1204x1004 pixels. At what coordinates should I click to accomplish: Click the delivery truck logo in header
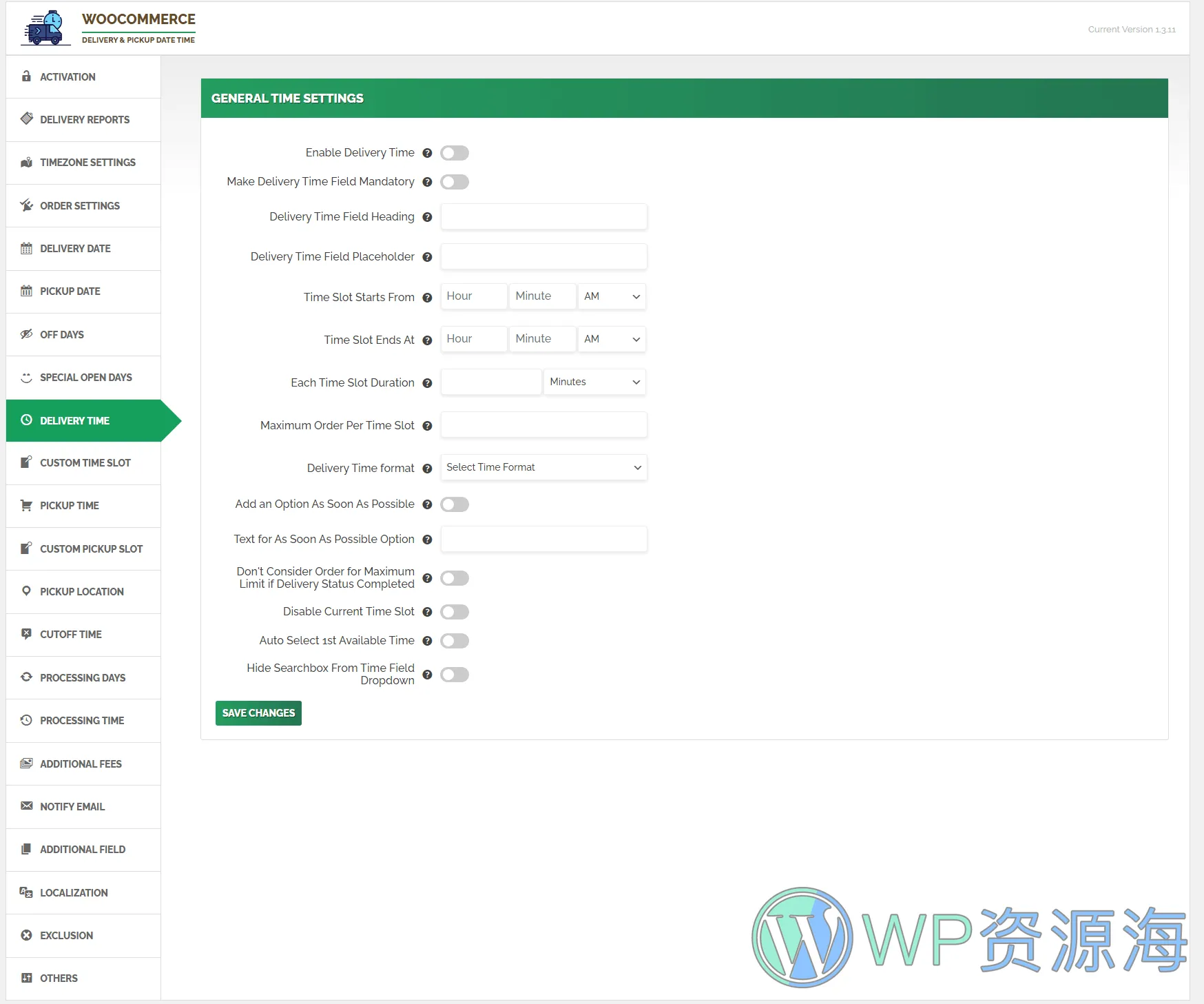45,28
